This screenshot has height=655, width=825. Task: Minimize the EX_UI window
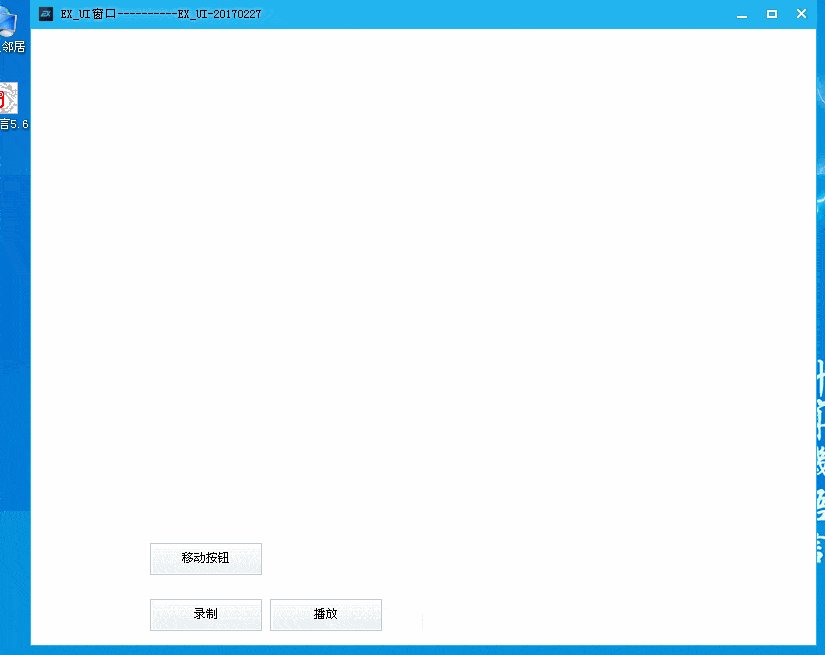click(x=741, y=14)
